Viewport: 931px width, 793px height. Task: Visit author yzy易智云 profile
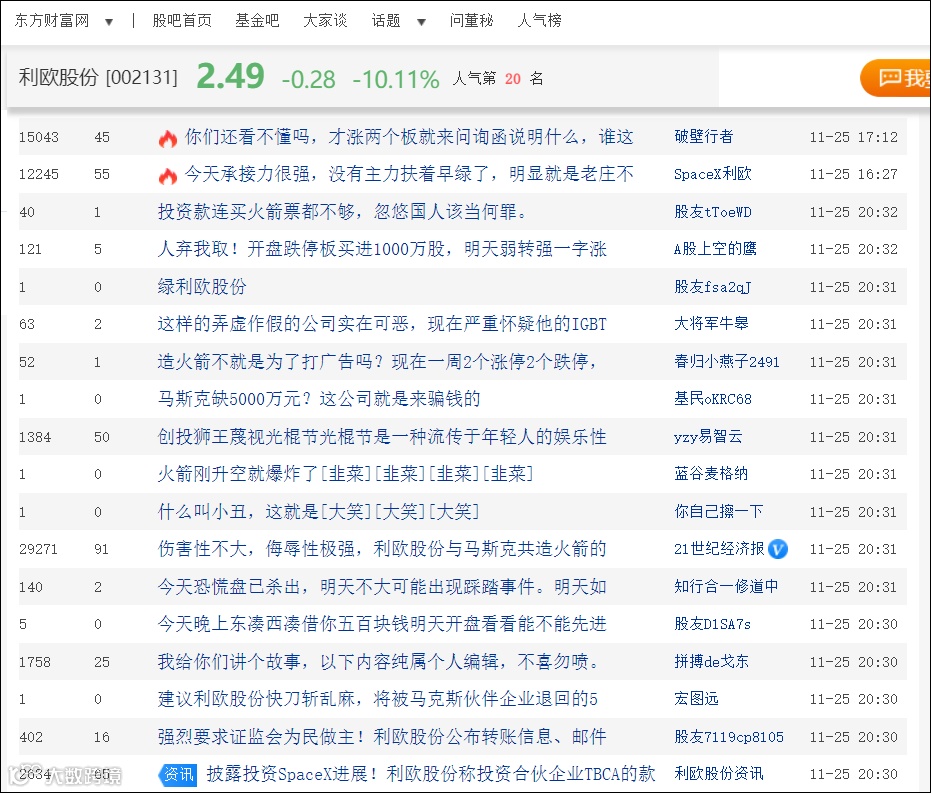click(x=708, y=437)
